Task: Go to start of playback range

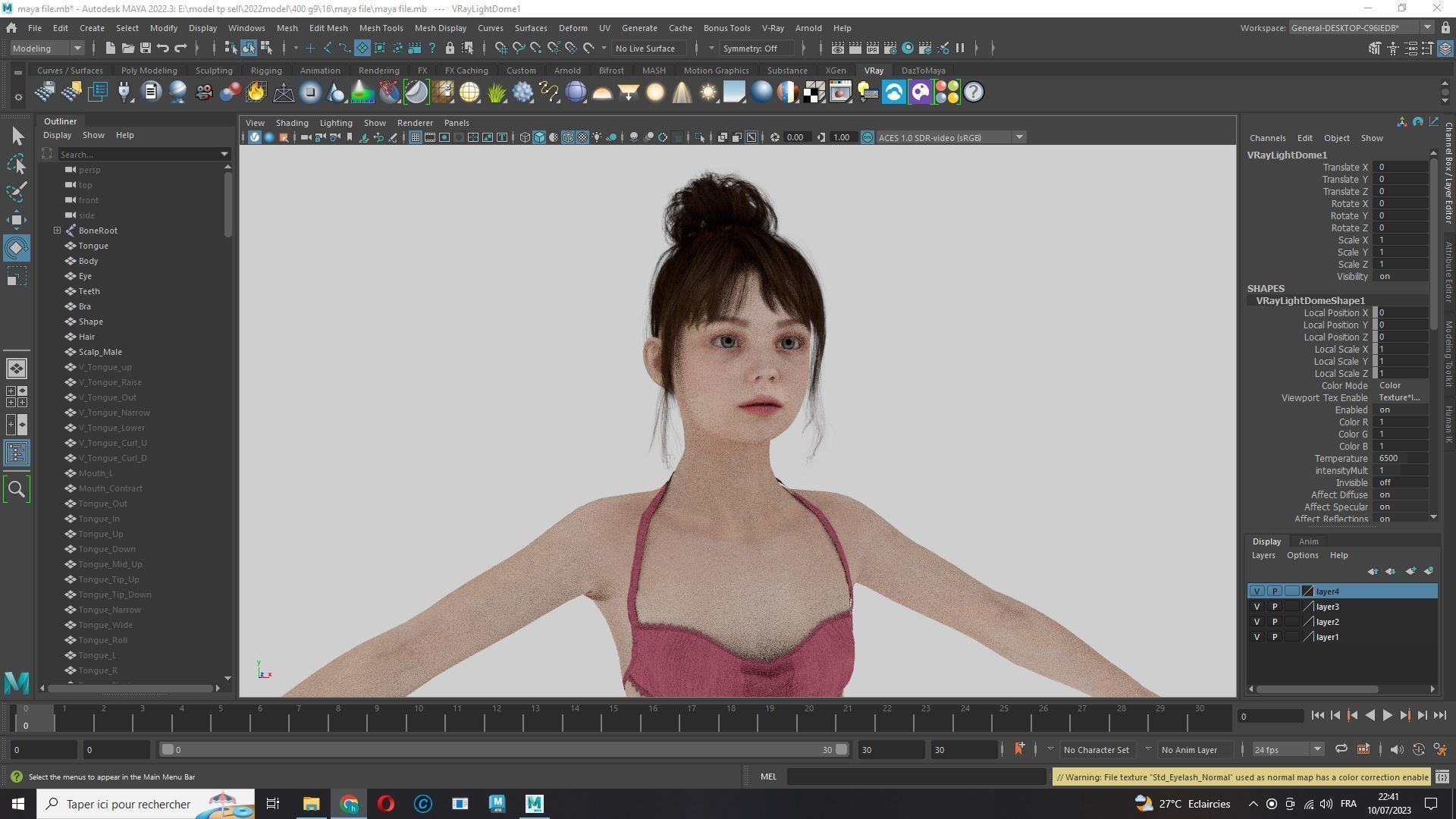Action: click(1317, 715)
